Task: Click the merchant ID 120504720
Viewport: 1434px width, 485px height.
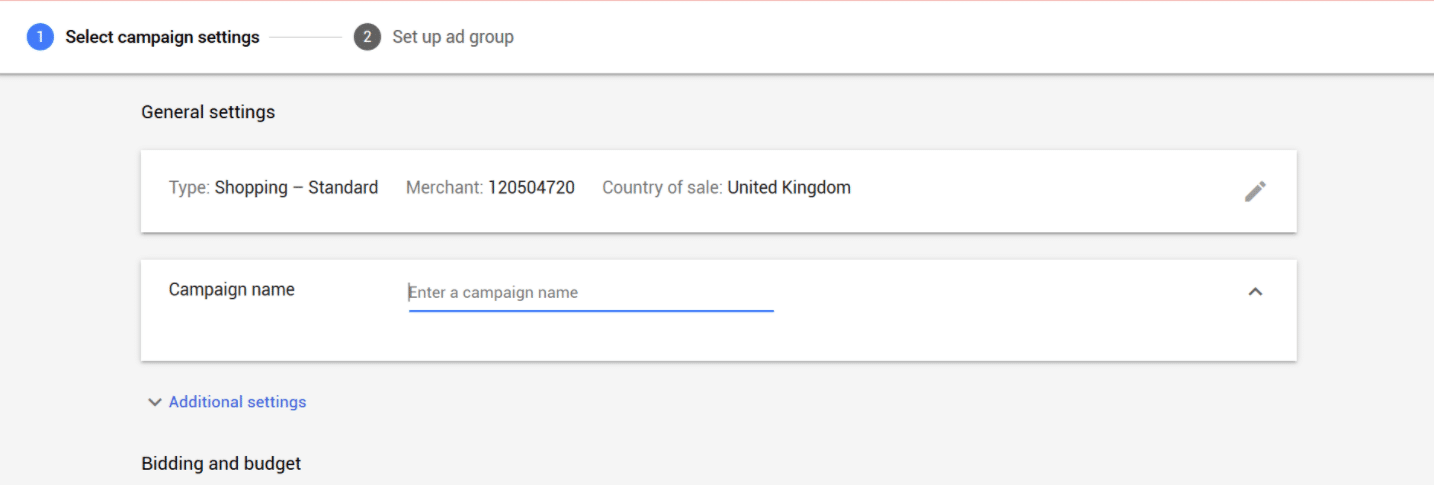Action: [x=531, y=187]
